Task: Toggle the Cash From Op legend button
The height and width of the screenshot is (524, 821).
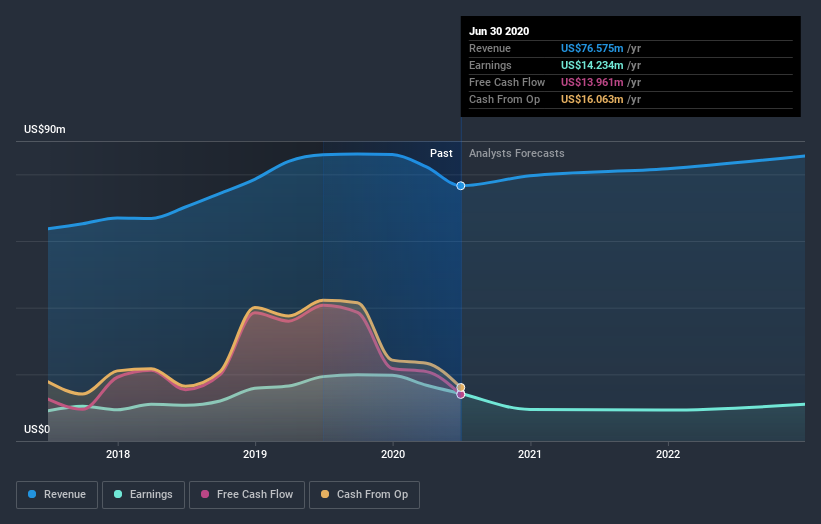Action: (364, 495)
